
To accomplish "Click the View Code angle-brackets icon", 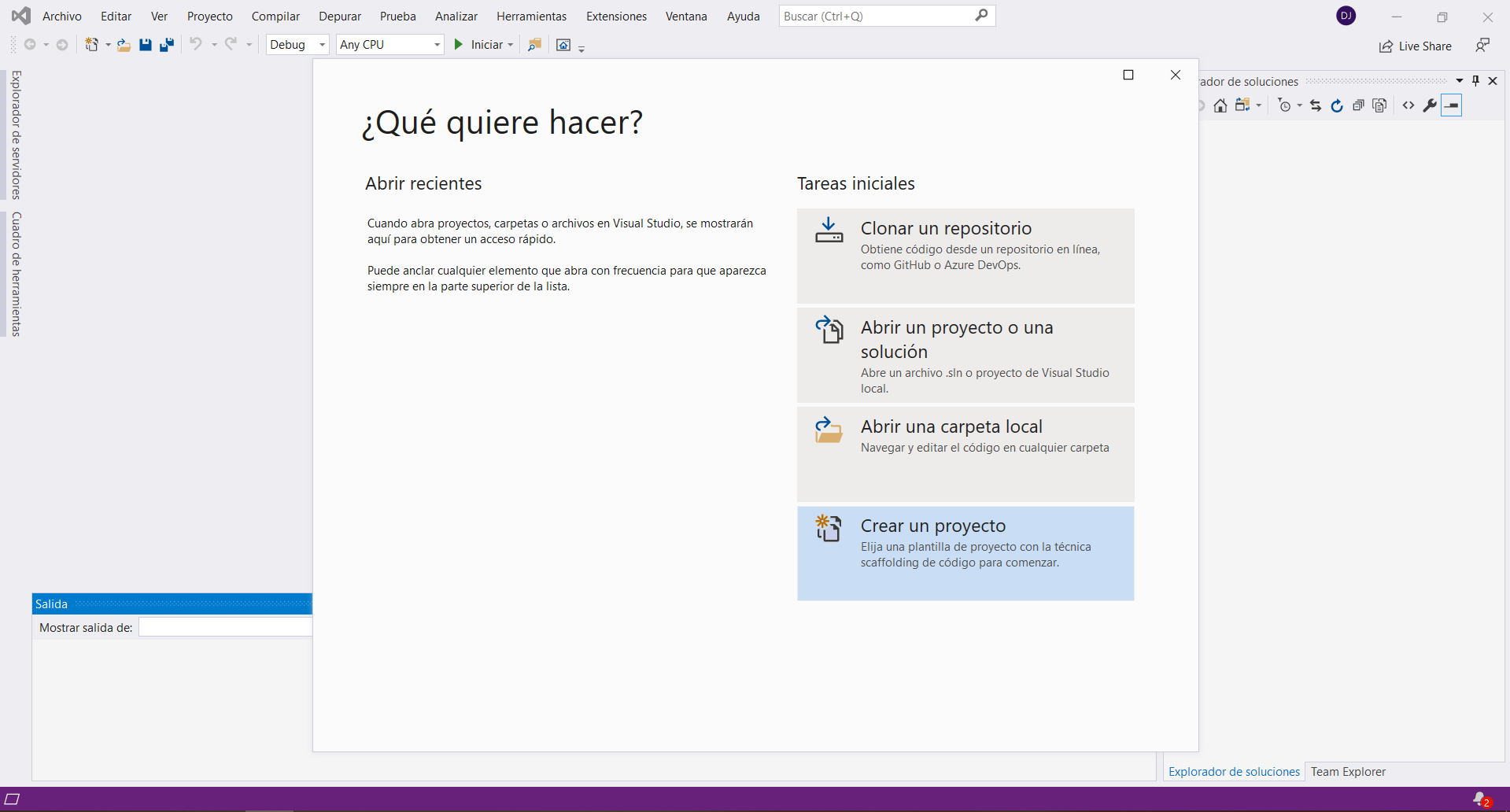I will (1408, 105).
